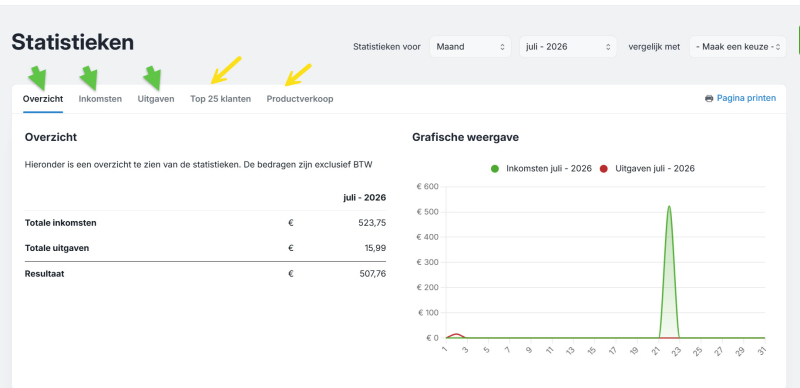Viewport: 800px width, 388px height.
Task: Toggle the green Inkomsten juli - 2026 legend dot
Action: pyautogui.click(x=496, y=168)
